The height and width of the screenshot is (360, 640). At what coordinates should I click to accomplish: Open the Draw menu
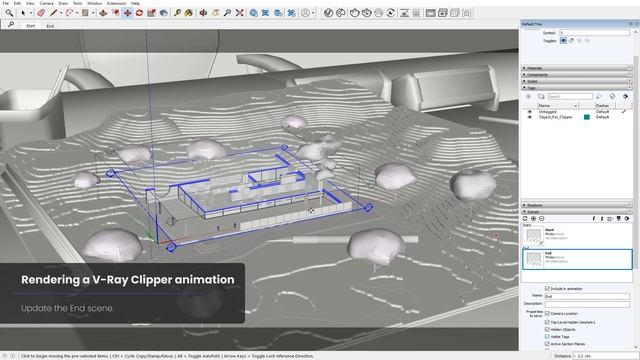coord(63,3)
